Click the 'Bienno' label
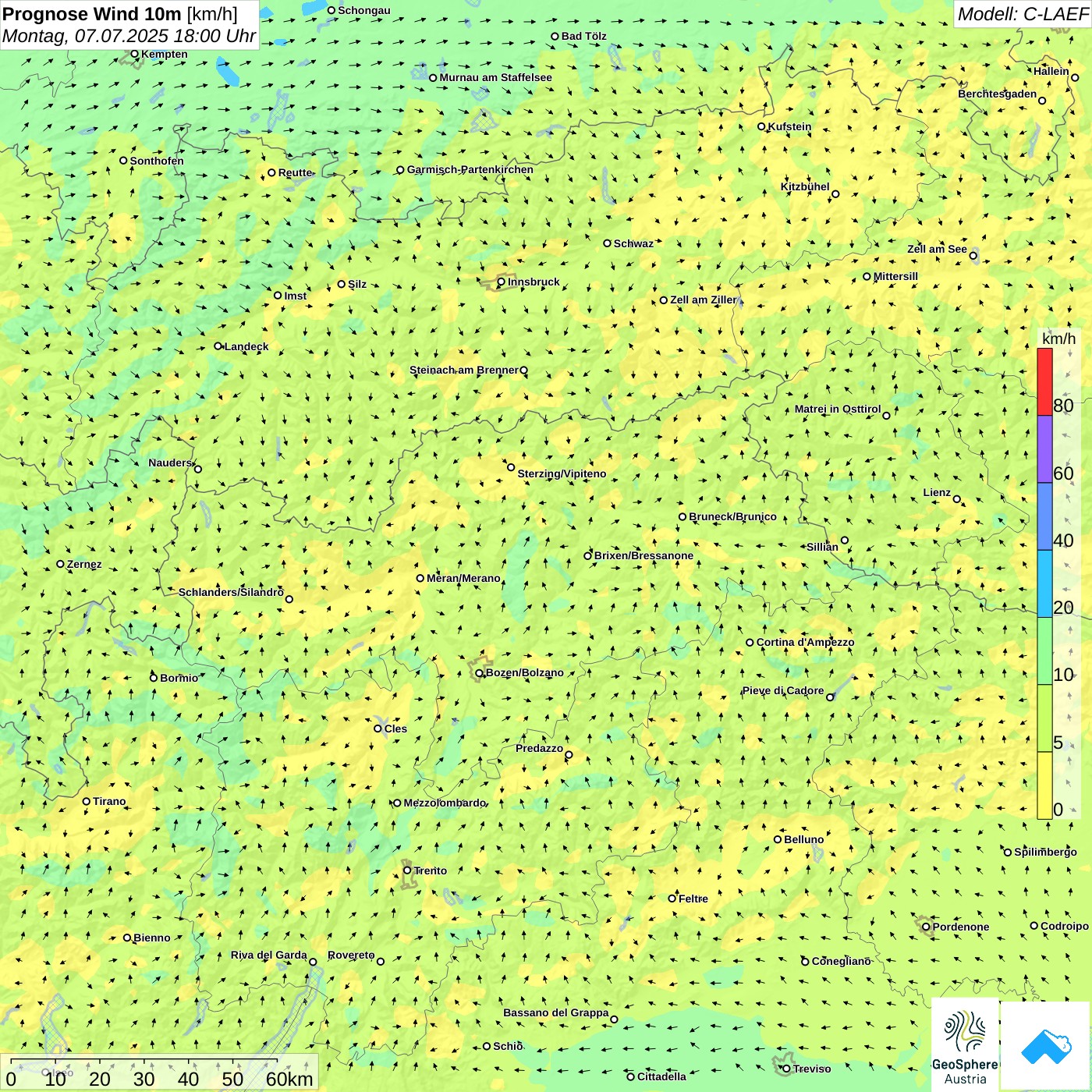 pos(151,938)
